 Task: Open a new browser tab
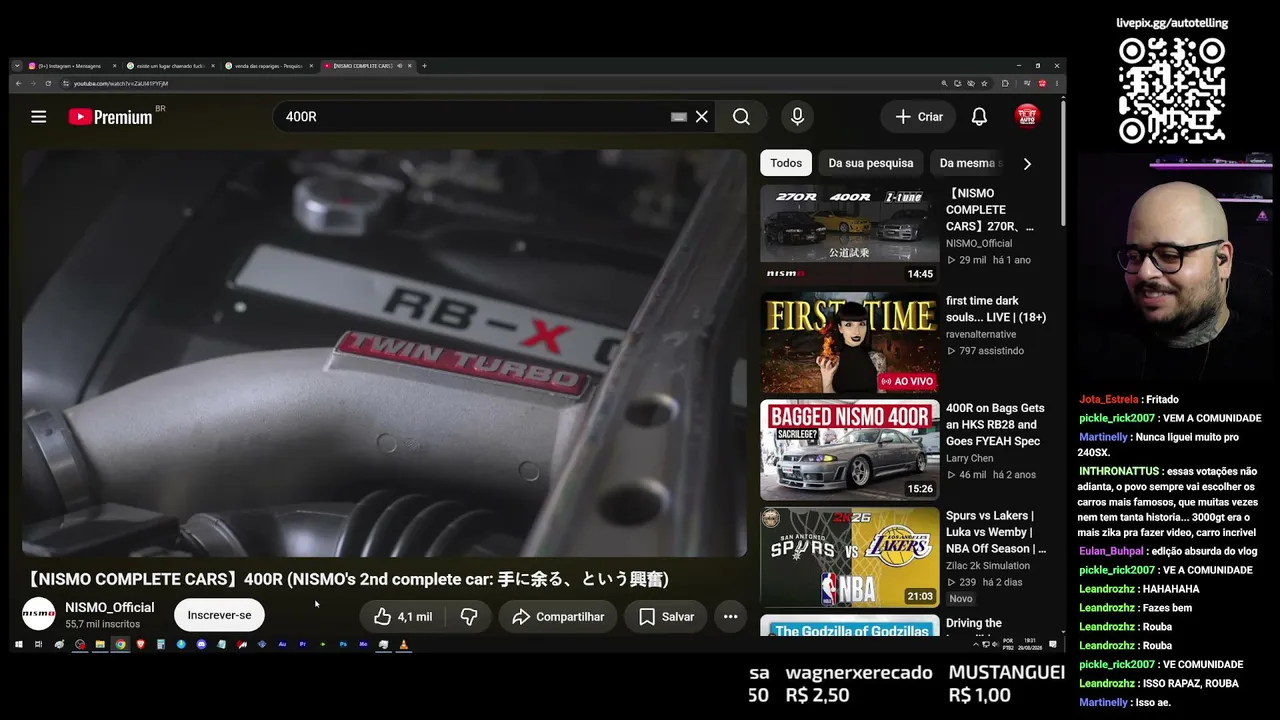point(424,66)
